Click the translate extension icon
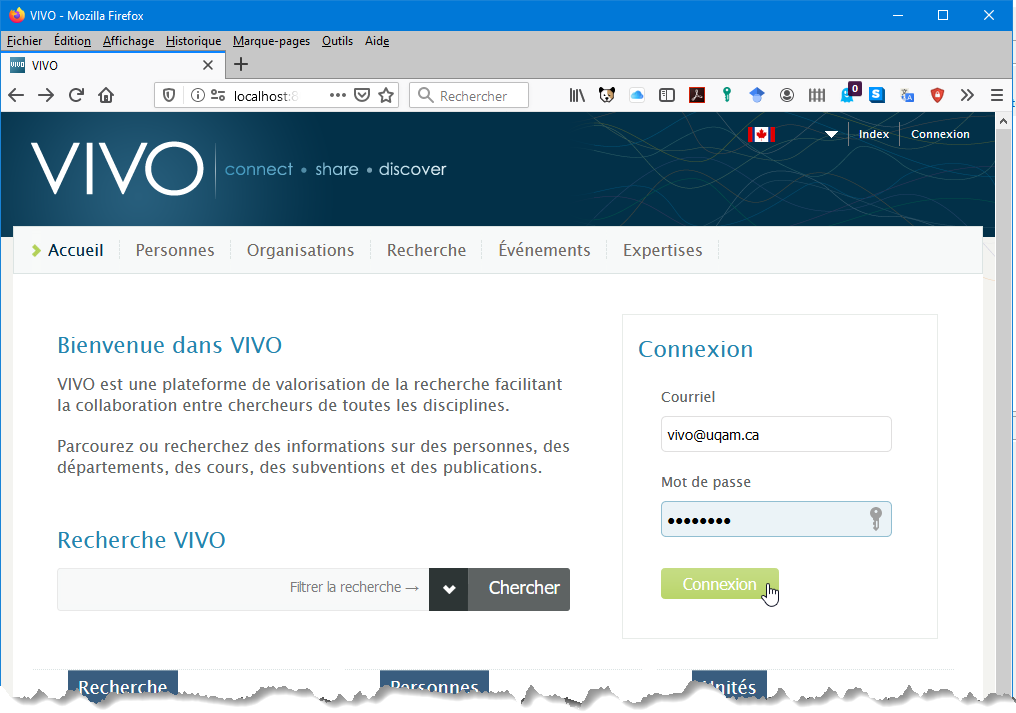 pos(907,95)
